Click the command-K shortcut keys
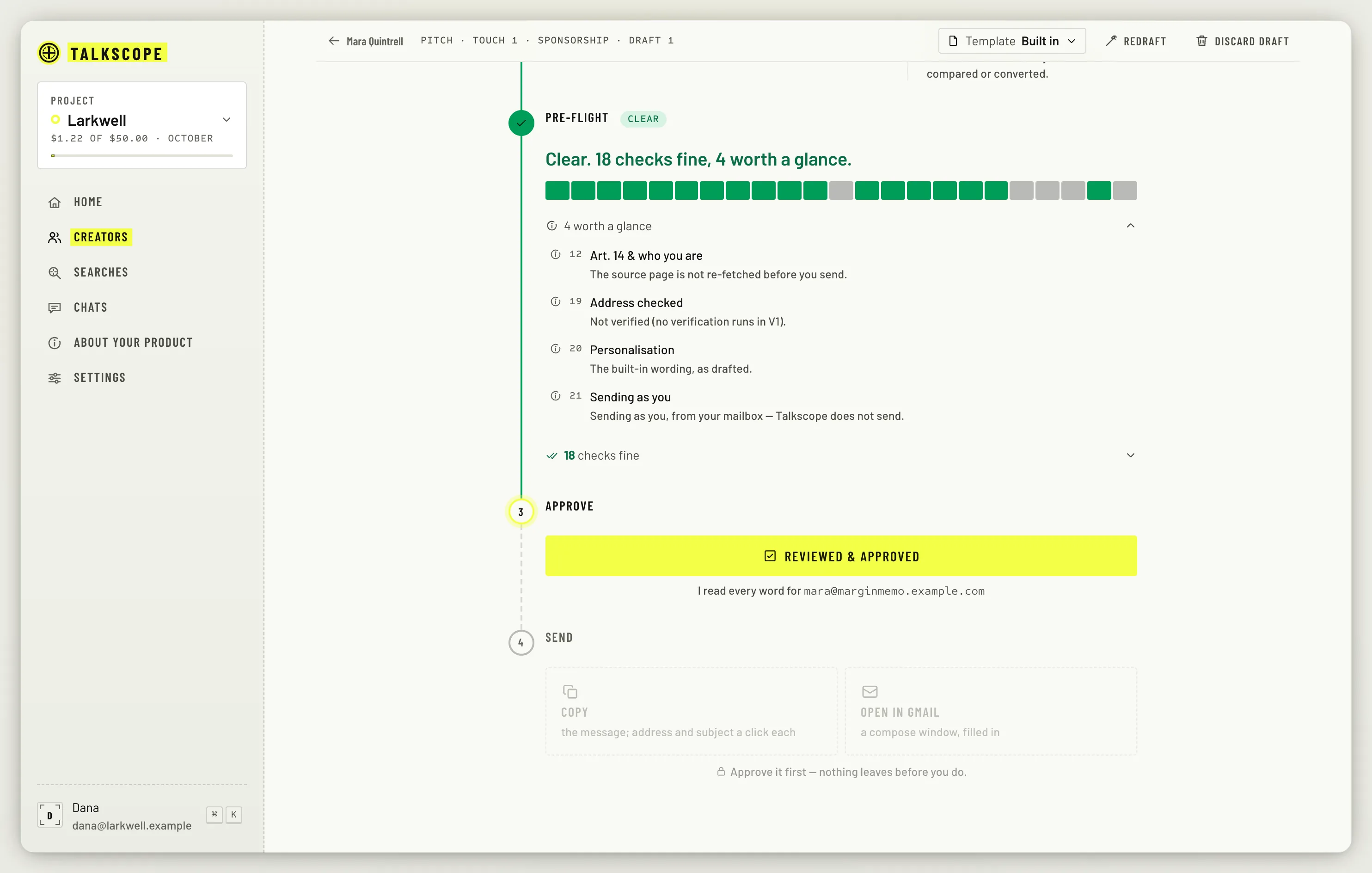 coord(225,815)
